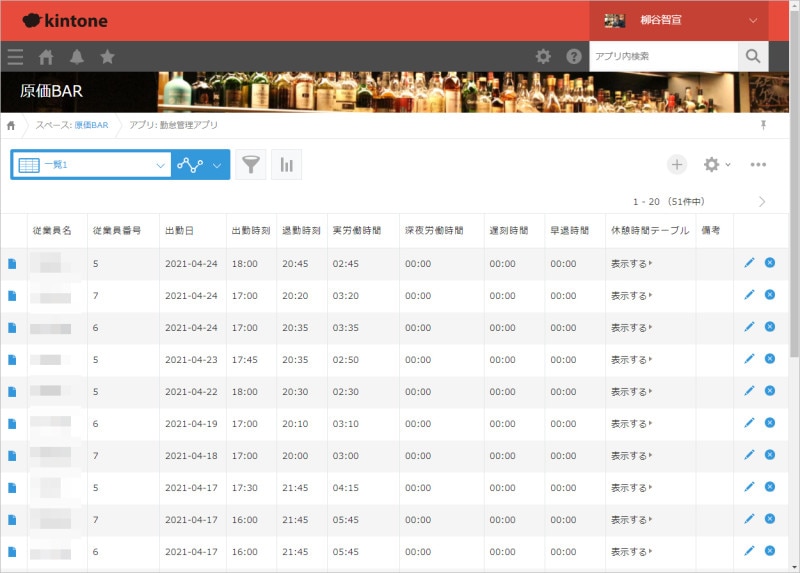The height and width of the screenshot is (573, 800).
Task: Click the kintone logo
Action: click(65, 20)
